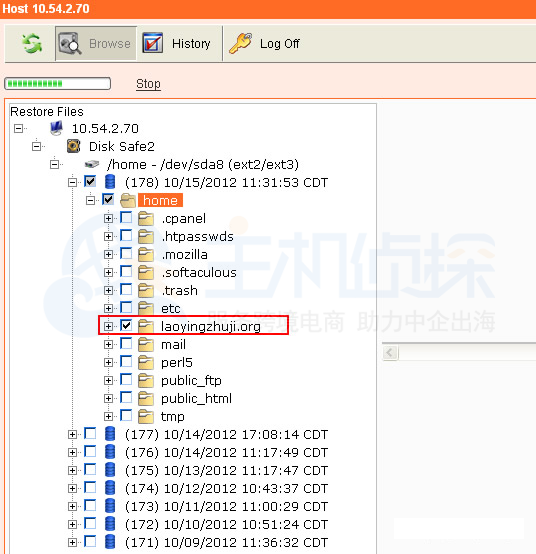Click the green refresh arrows icon
The width and height of the screenshot is (536, 554).
coord(32,43)
